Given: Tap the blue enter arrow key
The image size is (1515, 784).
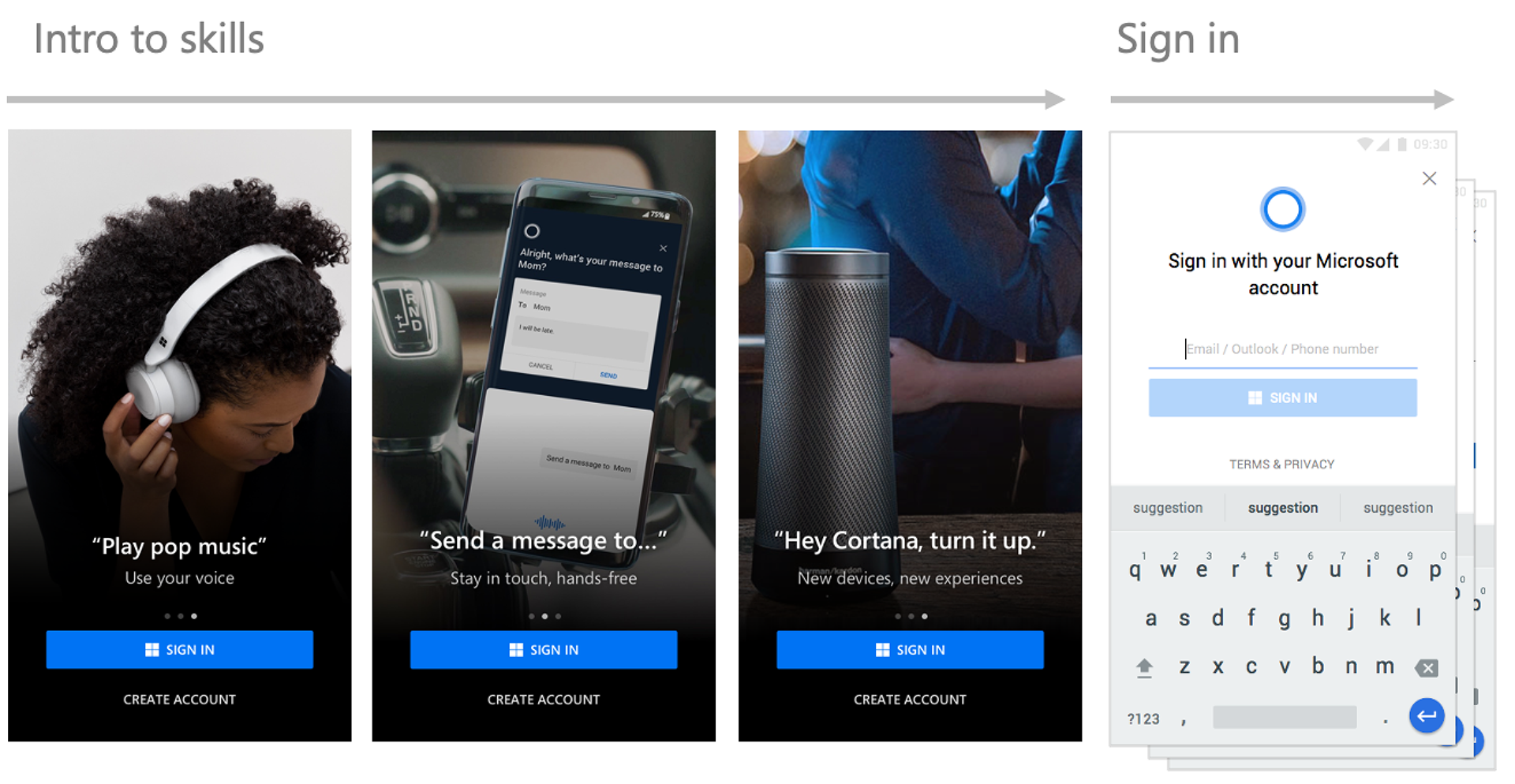Looking at the screenshot, I should point(1427,716).
